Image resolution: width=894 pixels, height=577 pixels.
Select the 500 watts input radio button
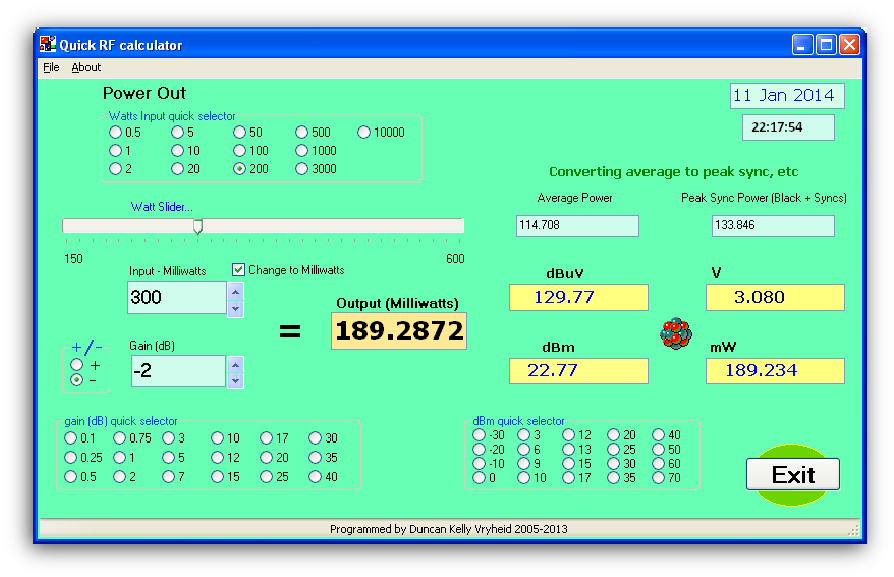click(x=302, y=133)
